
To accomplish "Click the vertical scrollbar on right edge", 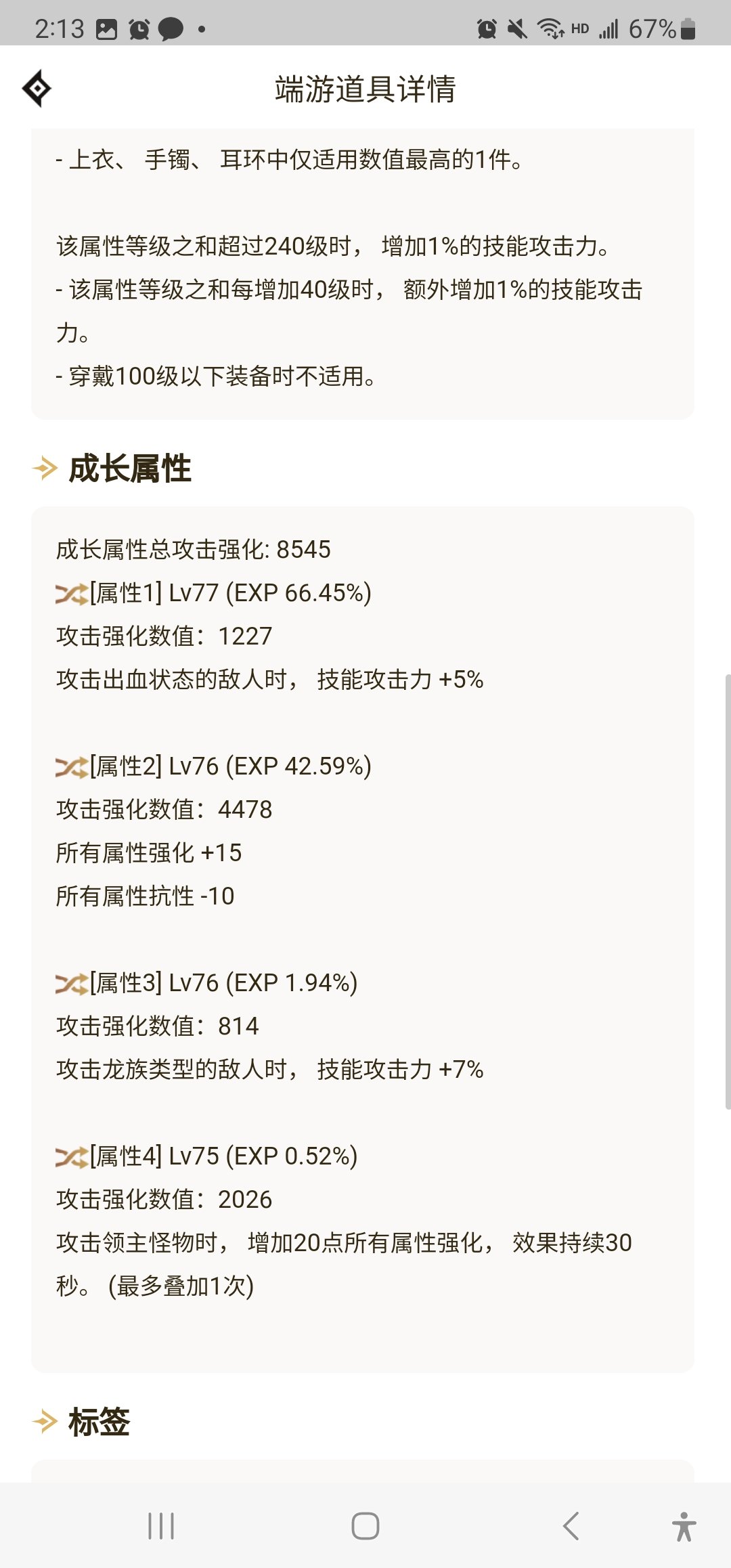I will [x=728, y=891].
